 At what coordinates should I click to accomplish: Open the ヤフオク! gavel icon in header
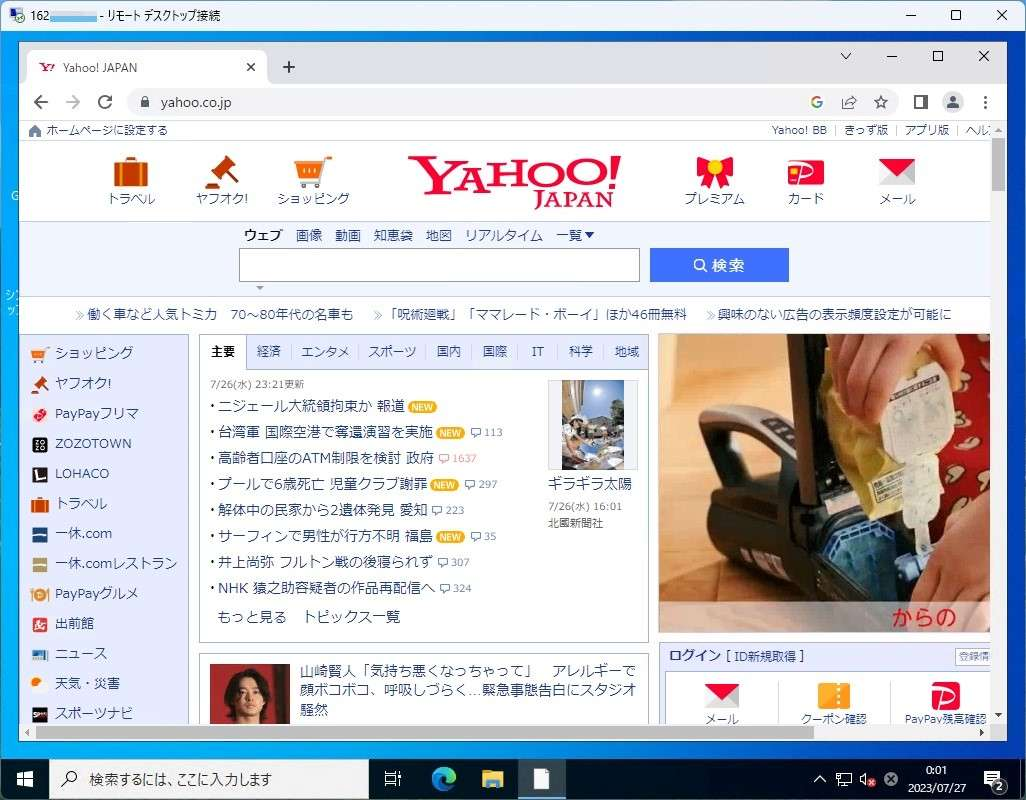coord(222,172)
